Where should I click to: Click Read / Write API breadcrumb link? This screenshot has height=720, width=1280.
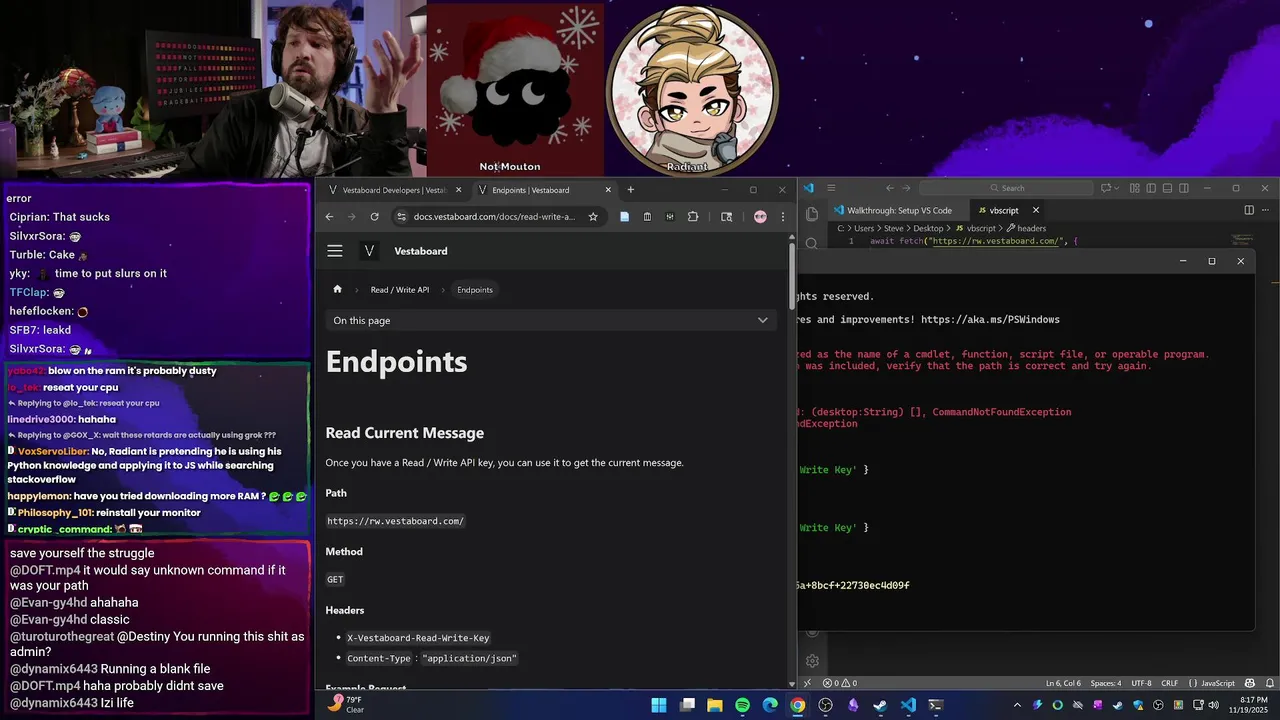[x=400, y=290]
